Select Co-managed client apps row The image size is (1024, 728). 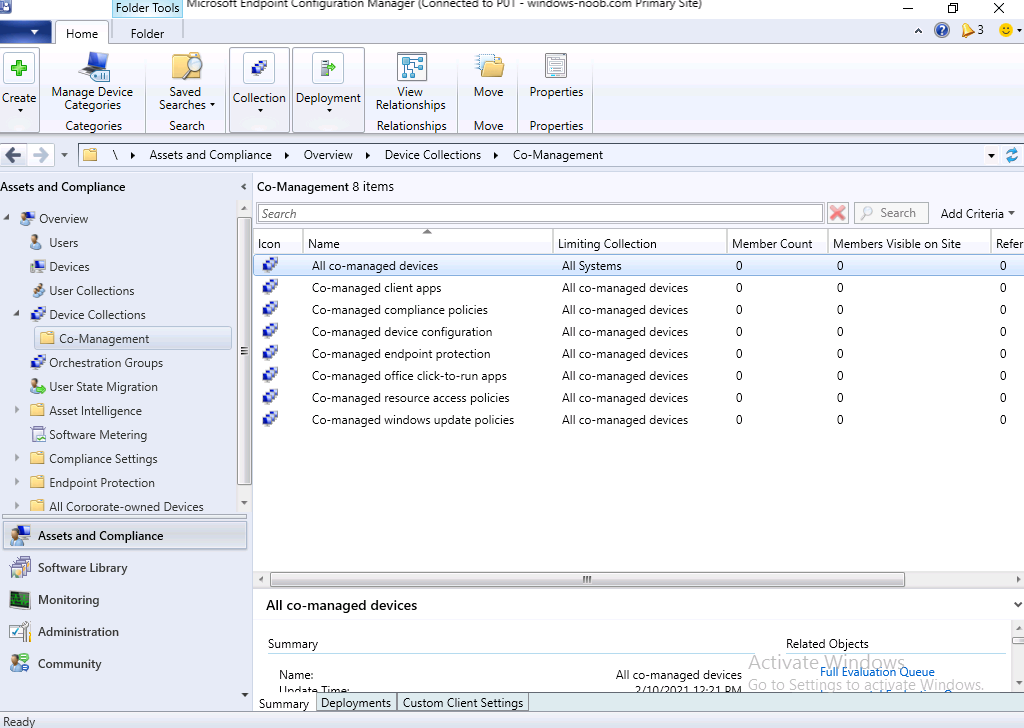pos(637,288)
